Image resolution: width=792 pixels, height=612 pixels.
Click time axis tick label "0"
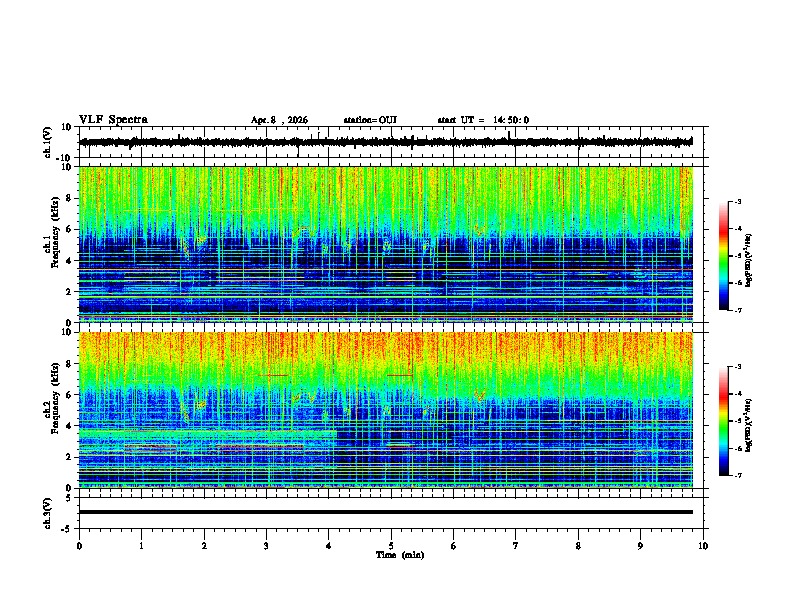click(79, 546)
